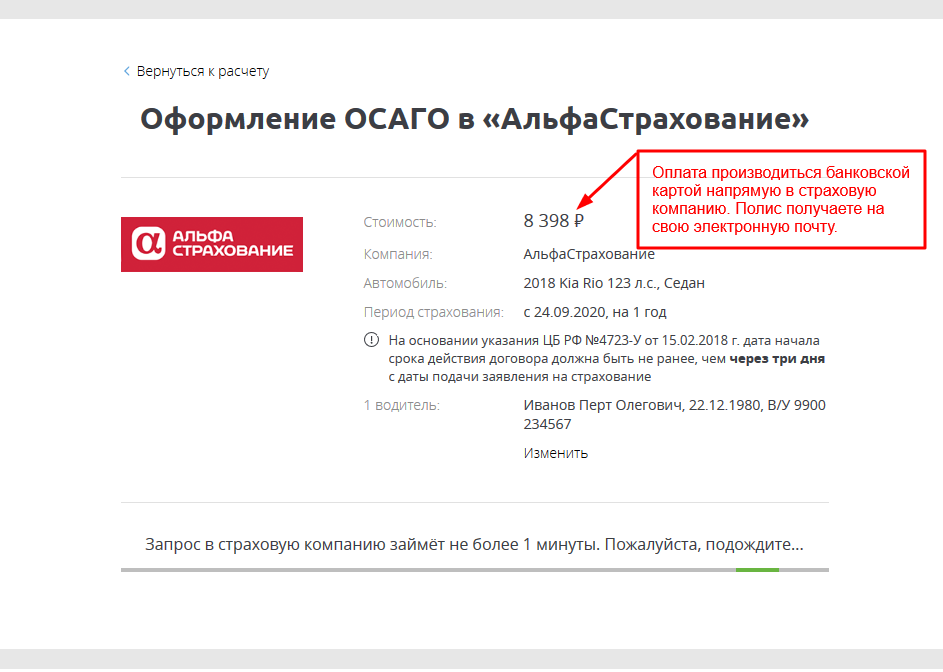Click the green progress bar indicator
Viewport: 943px width, 672px height.
(x=757, y=570)
